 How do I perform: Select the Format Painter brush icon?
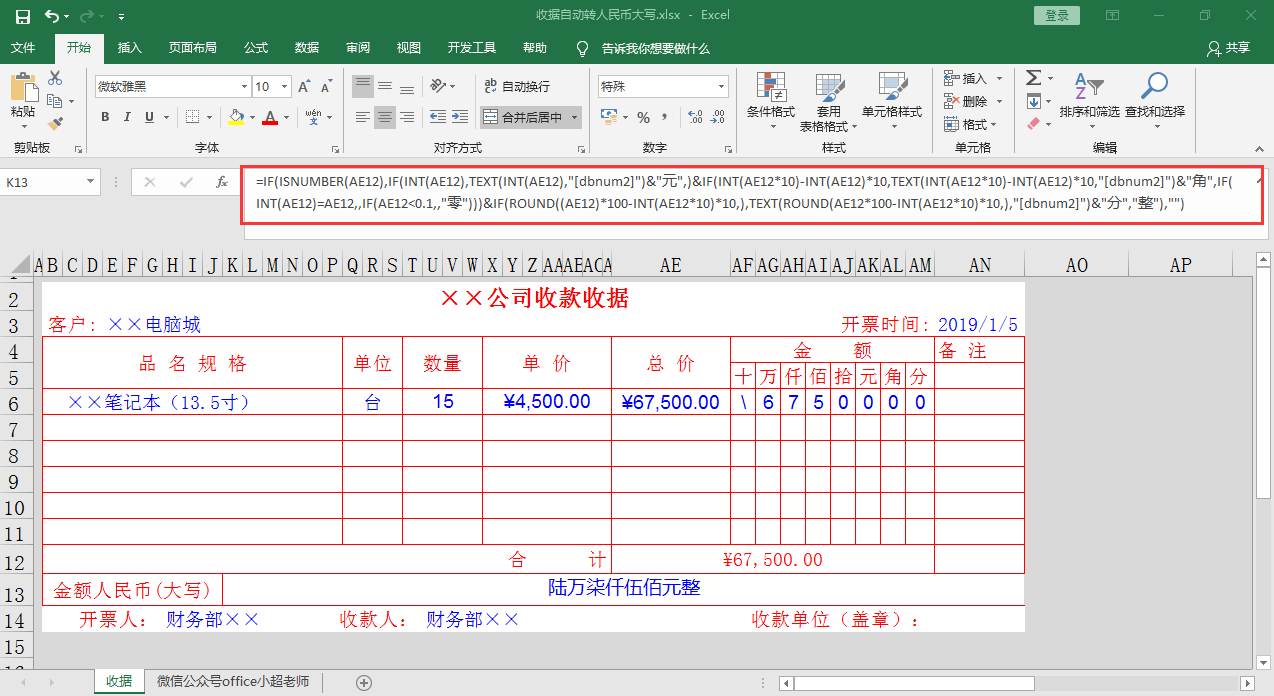point(55,123)
